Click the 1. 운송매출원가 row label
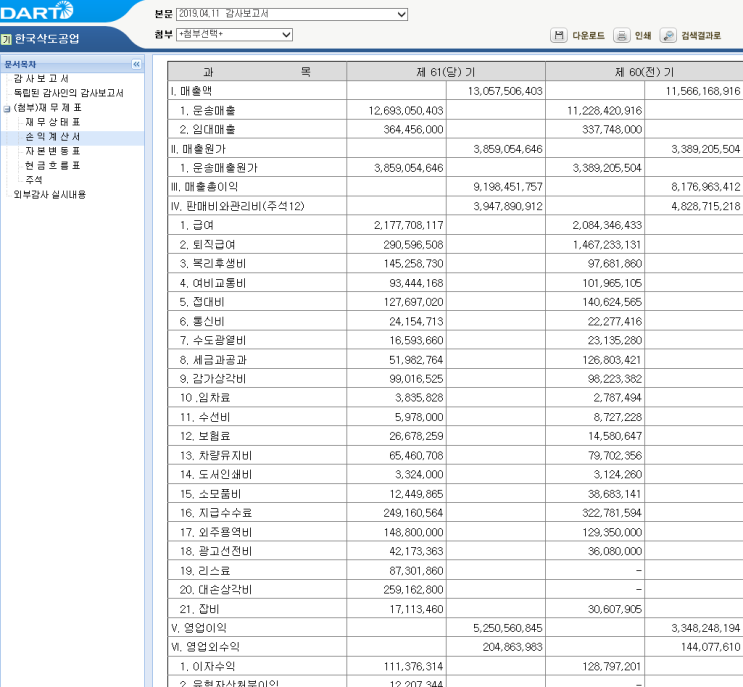The image size is (743, 687). tap(218, 168)
